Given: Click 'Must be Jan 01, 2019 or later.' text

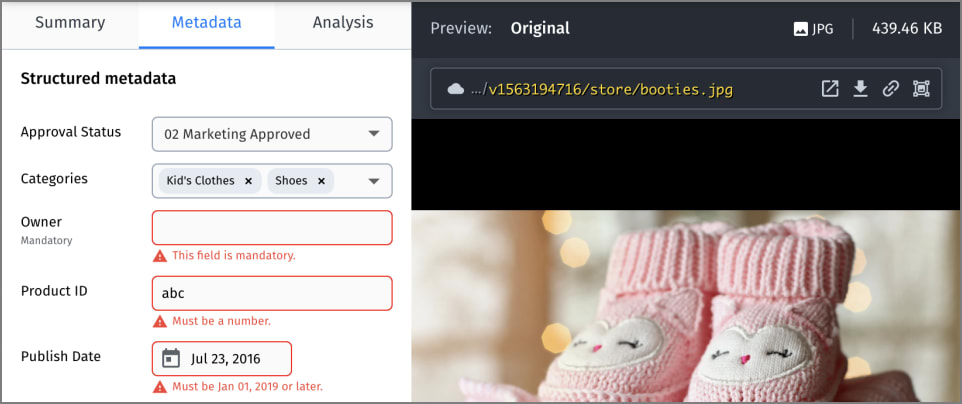Looking at the screenshot, I should coord(247,387).
